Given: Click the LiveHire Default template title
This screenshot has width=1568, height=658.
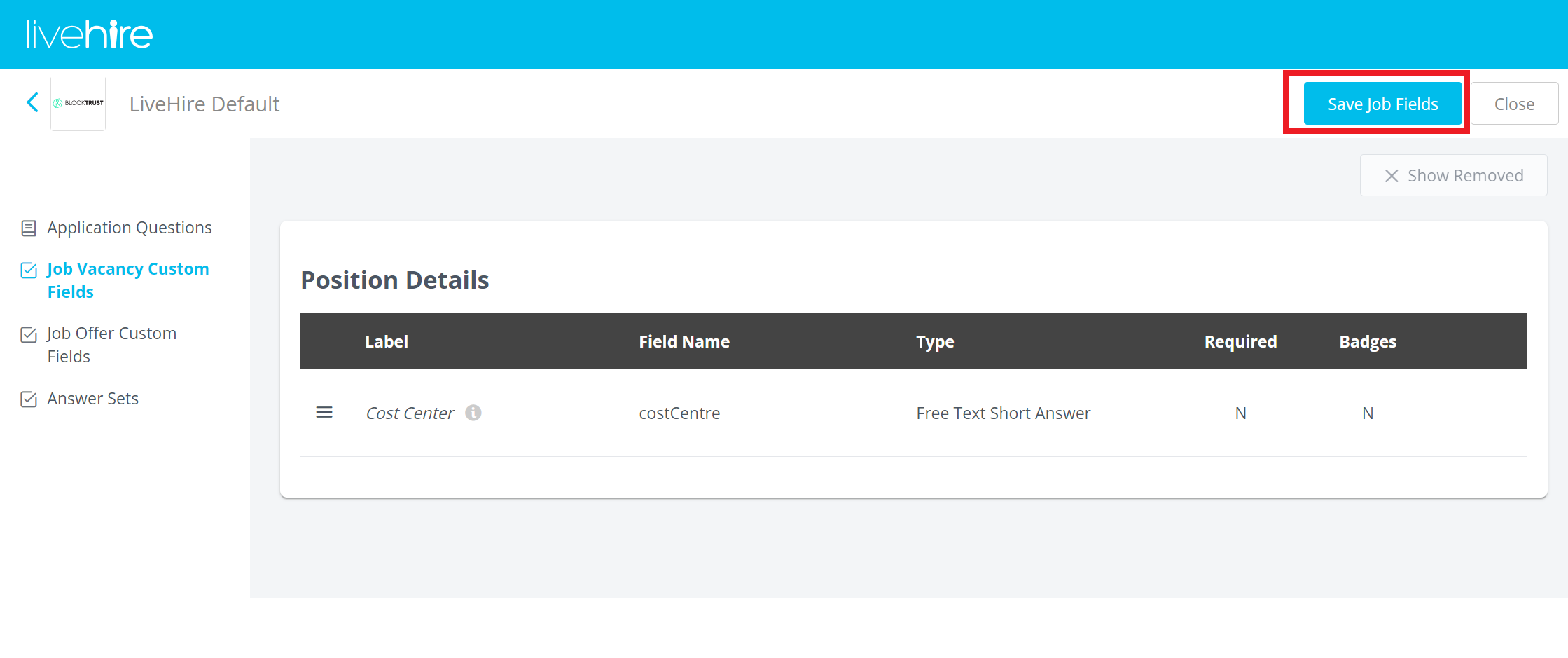Looking at the screenshot, I should point(204,104).
